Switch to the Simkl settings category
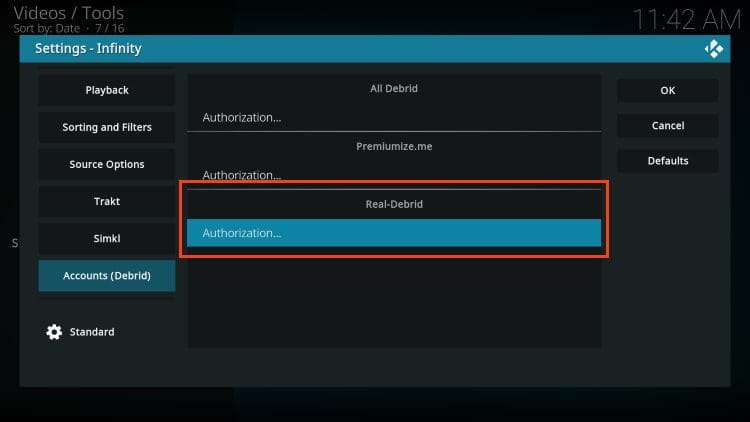Screen dimensions: 750x422 tap(107, 238)
